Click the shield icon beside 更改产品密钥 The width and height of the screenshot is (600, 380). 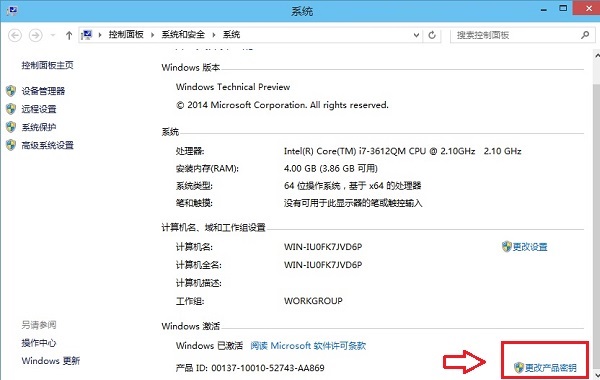tap(519, 368)
